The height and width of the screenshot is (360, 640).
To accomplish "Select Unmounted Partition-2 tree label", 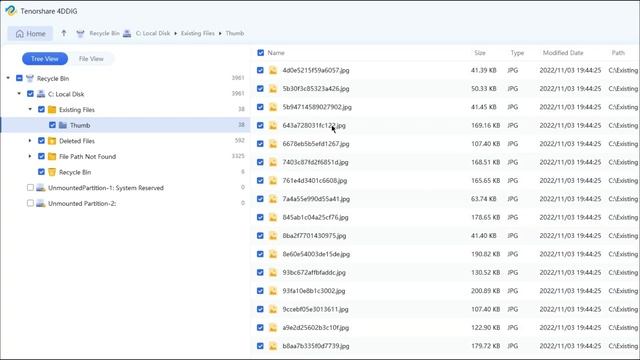I will click(82, 203).
